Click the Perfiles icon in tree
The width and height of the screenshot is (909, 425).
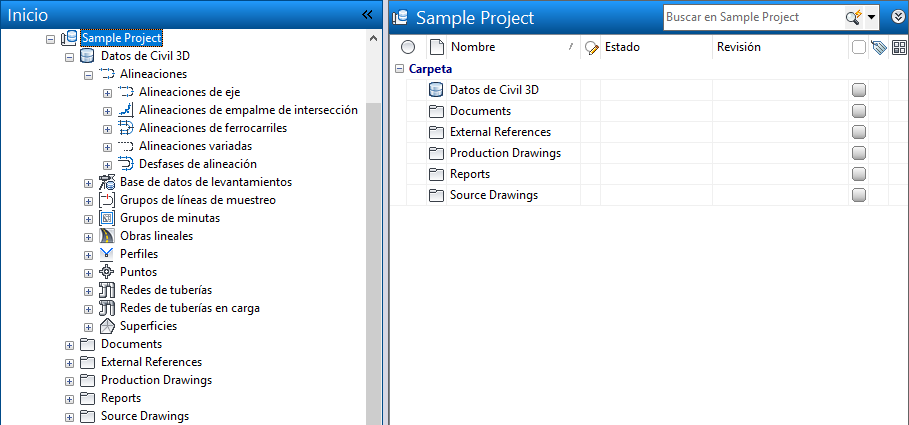point(107,254)
